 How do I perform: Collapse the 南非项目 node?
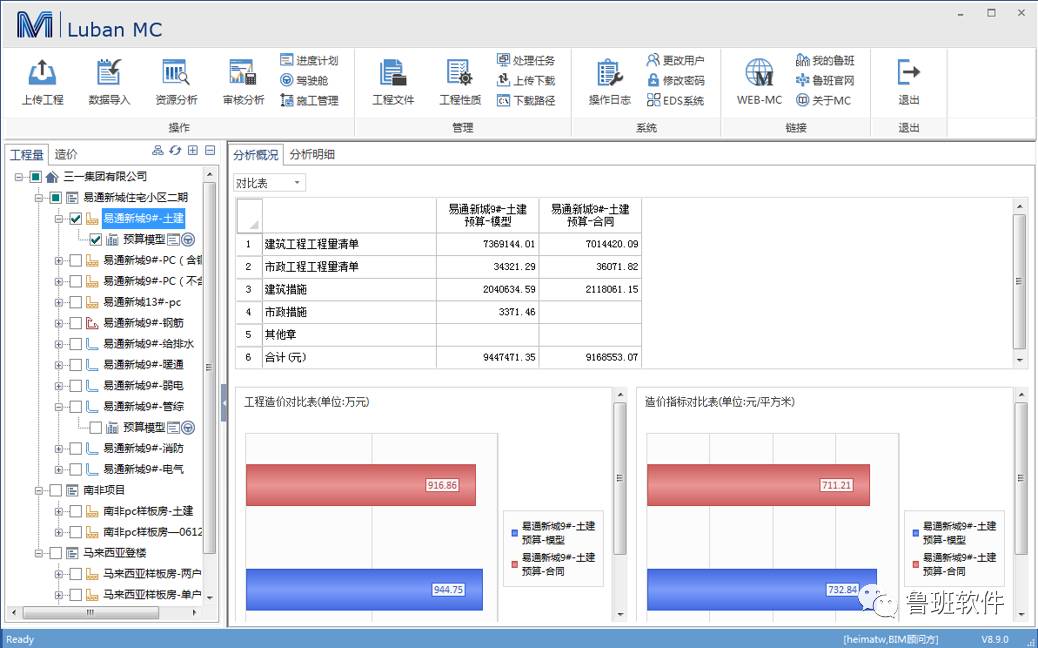pyautogui.click(x=38, y=490)
